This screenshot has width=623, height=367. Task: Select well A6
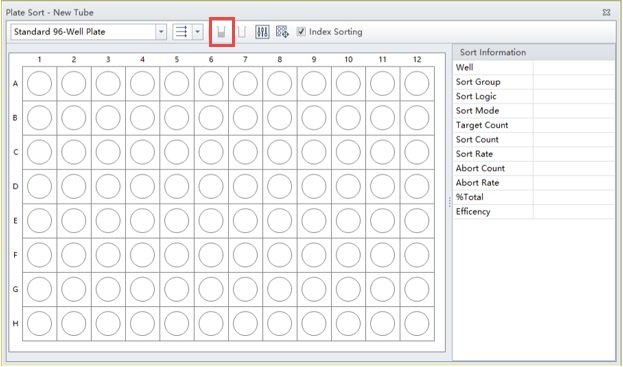(x=211, y=83)
